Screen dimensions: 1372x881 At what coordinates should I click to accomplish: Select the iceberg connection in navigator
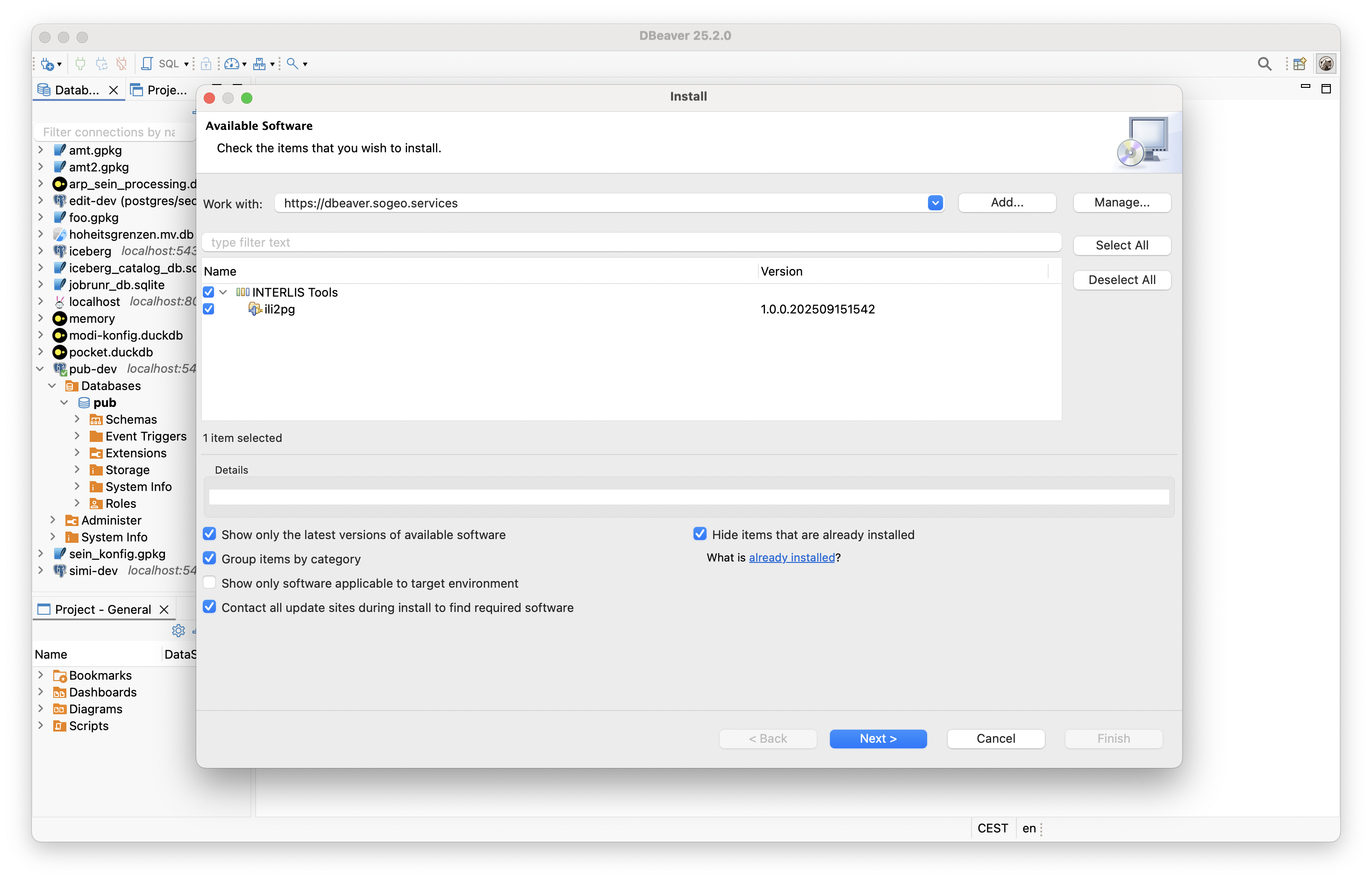tap(90, 251)
